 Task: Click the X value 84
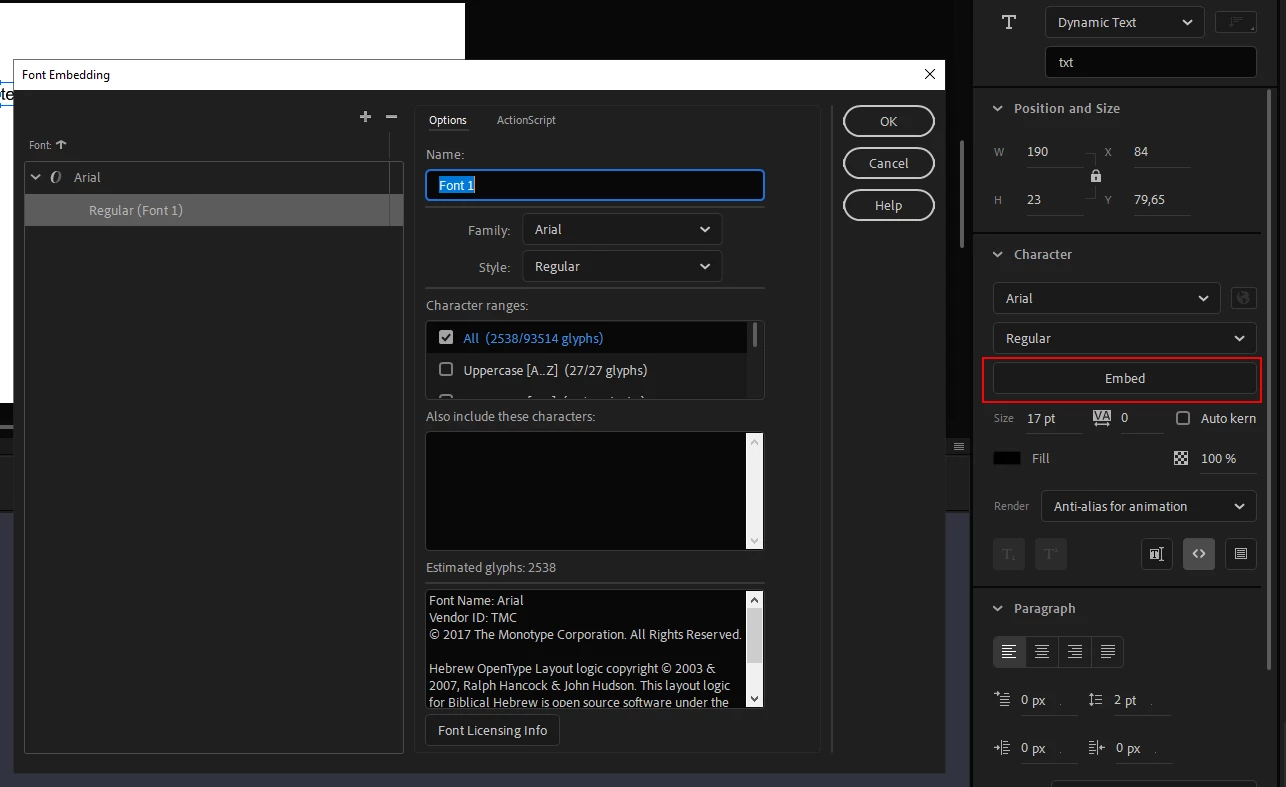1160,152
